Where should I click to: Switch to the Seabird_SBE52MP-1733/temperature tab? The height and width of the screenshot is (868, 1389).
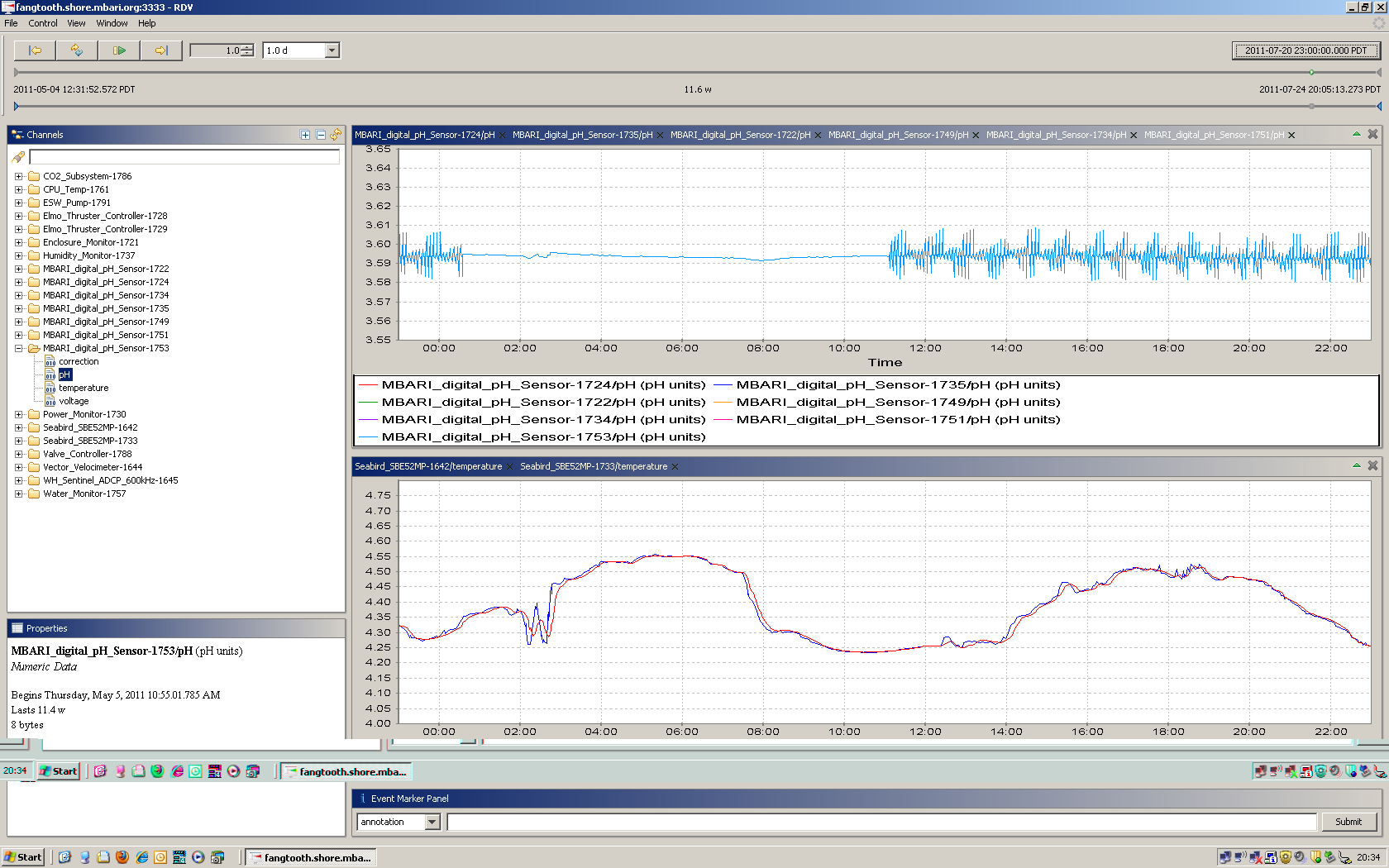coord(594,466)
